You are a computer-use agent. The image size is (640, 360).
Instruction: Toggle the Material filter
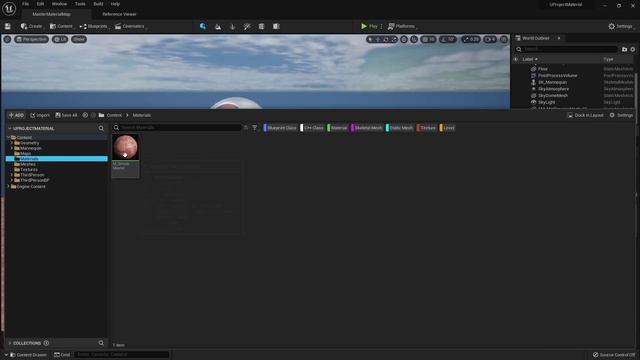coord(337,128)
